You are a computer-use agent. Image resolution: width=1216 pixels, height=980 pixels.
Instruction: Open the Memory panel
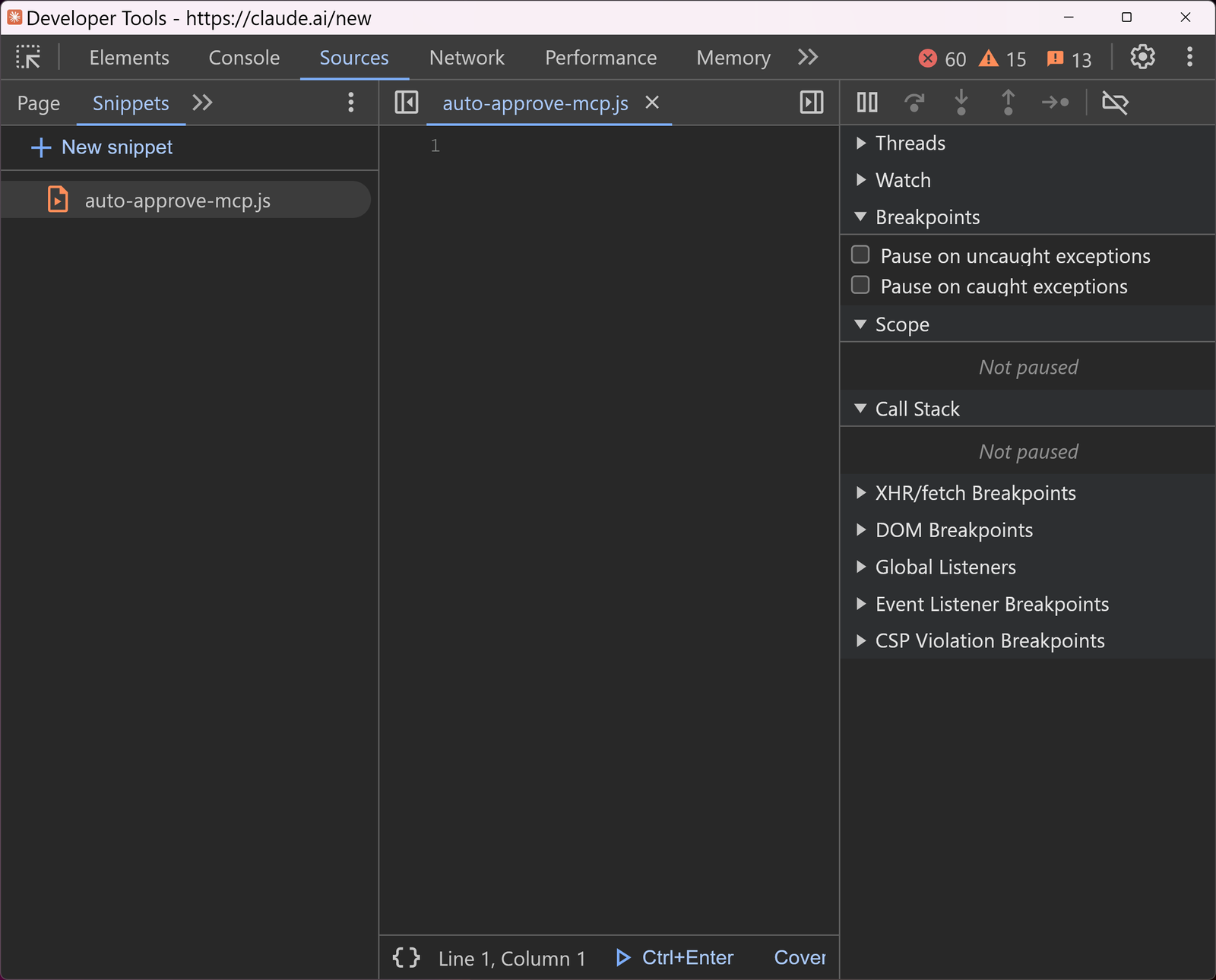733,58
